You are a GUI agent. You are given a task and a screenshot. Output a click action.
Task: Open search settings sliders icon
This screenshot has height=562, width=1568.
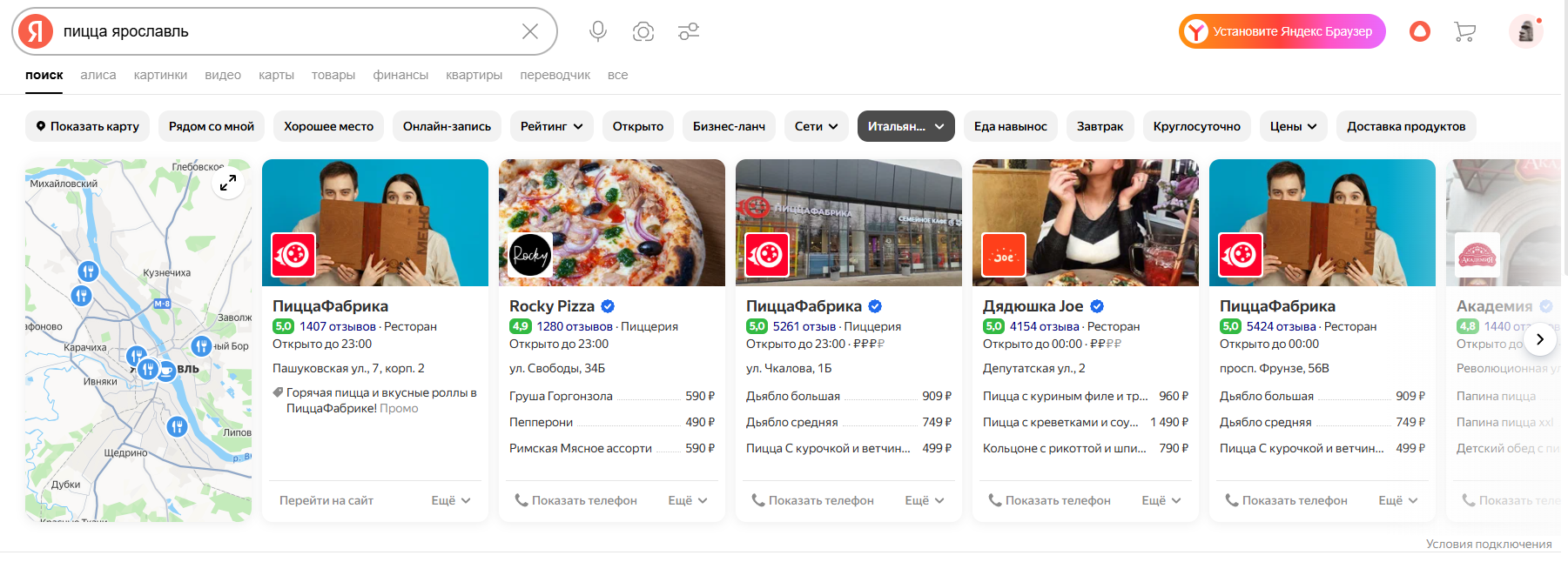(689, 31)
